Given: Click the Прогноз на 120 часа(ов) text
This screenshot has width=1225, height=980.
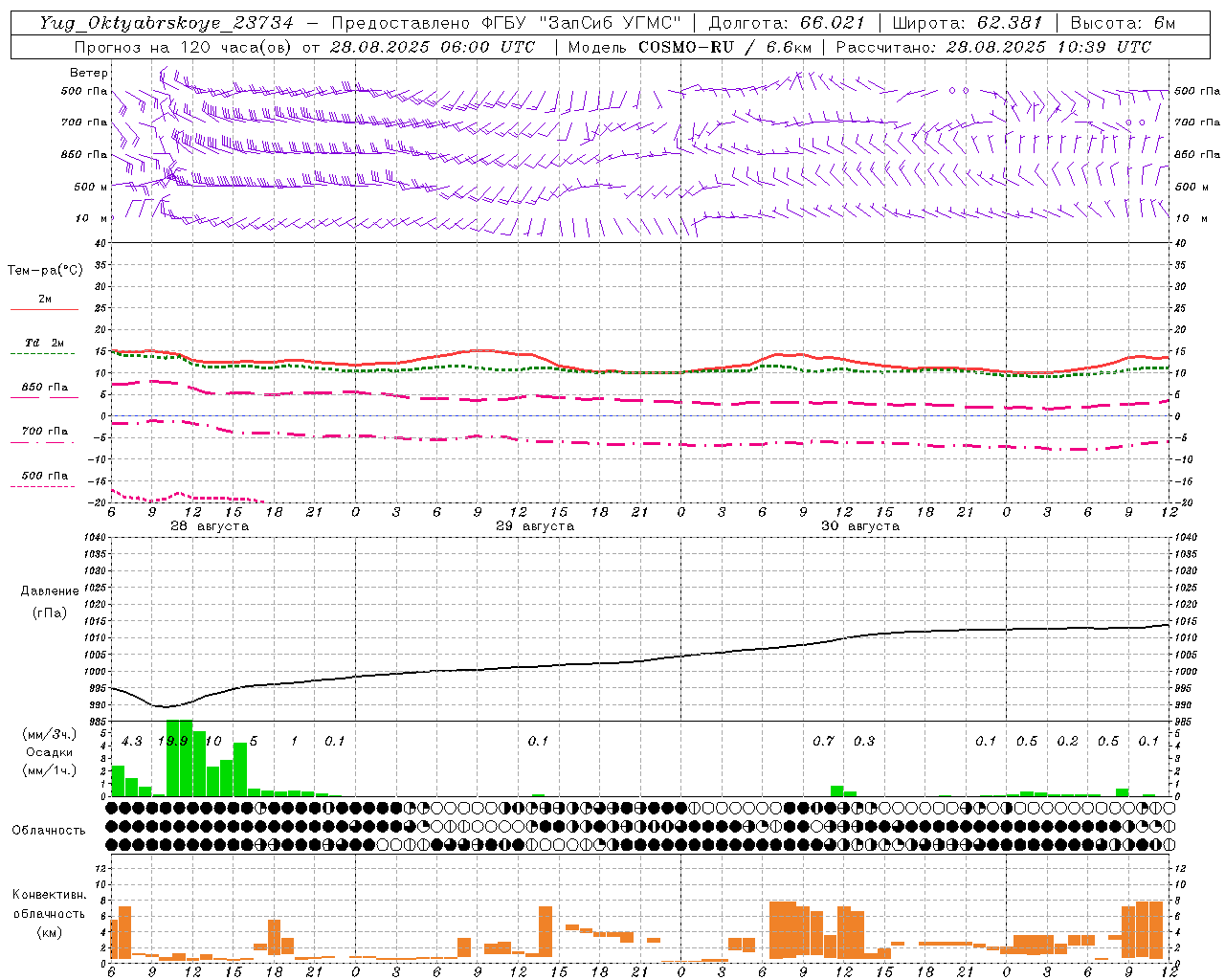Looking at the screenshot, I should pyautogui.click(x=184, y=47).
